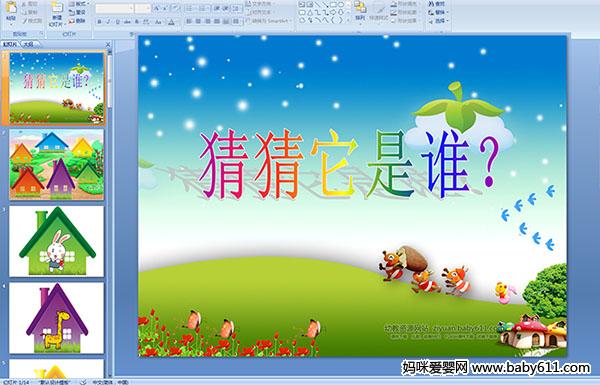Toggle Underline text formatting

pyautogui.click(x=117, y=22)
